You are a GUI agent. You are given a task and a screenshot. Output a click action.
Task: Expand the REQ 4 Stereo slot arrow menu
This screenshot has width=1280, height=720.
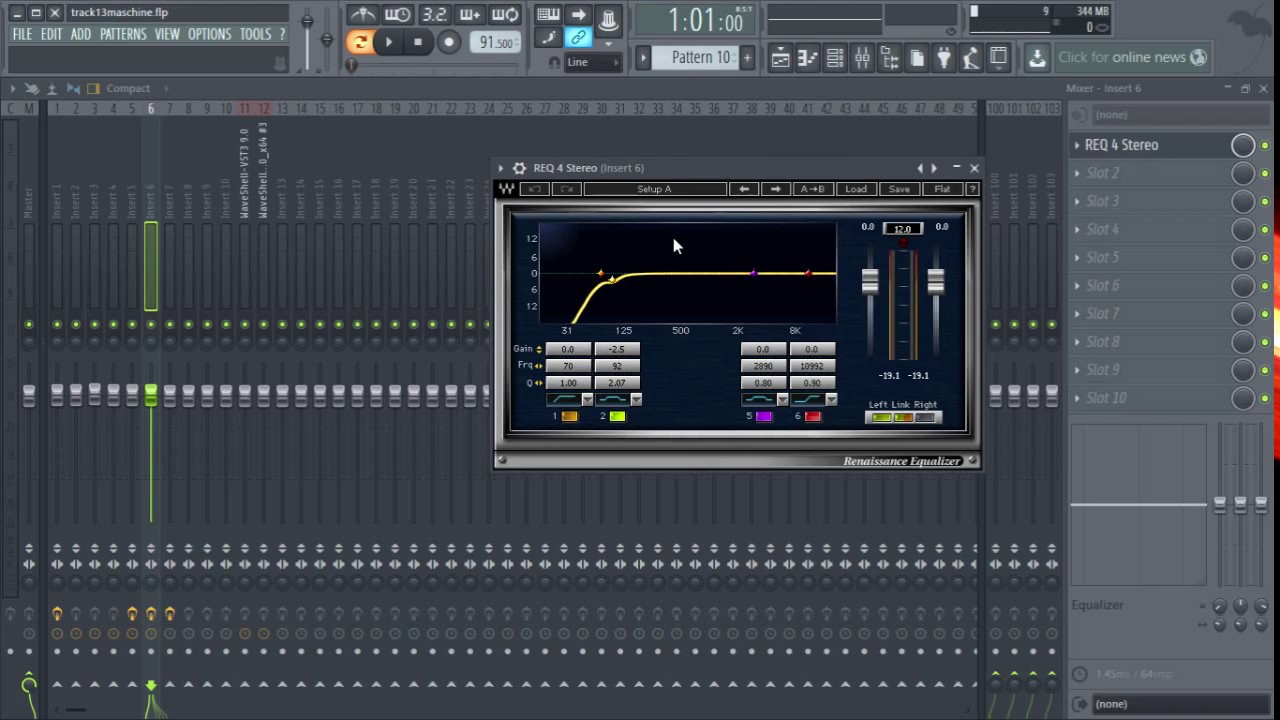pyautogui.click(x=1077, y=145)
